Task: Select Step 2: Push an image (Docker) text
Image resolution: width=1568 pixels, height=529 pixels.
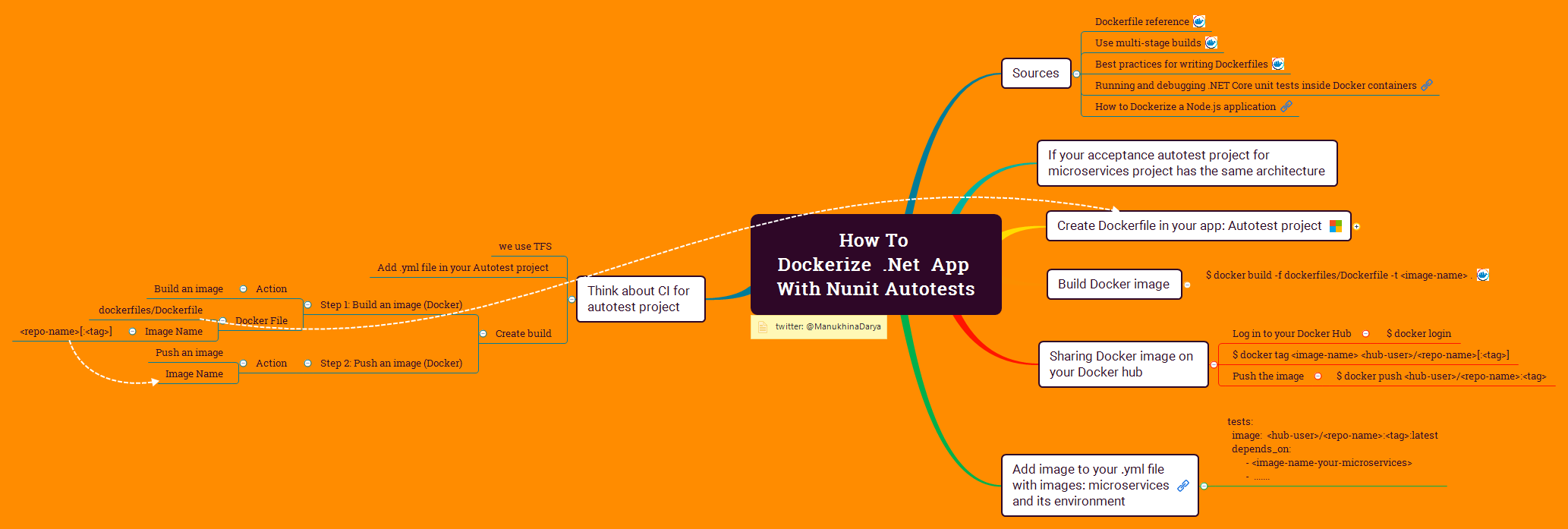Action: pyautogui.click(x=391, y=364)
